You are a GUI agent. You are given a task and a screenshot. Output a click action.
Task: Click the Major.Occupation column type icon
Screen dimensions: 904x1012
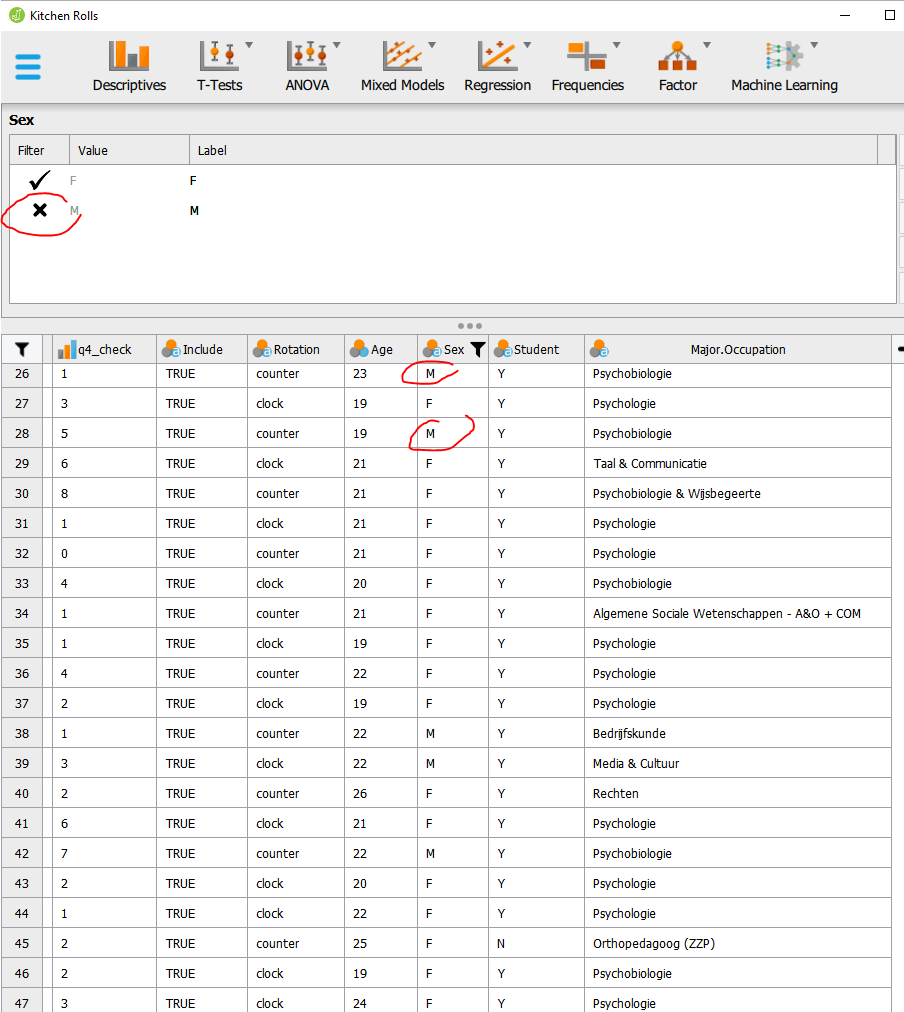pyautogui.click(x=599, y=349)
